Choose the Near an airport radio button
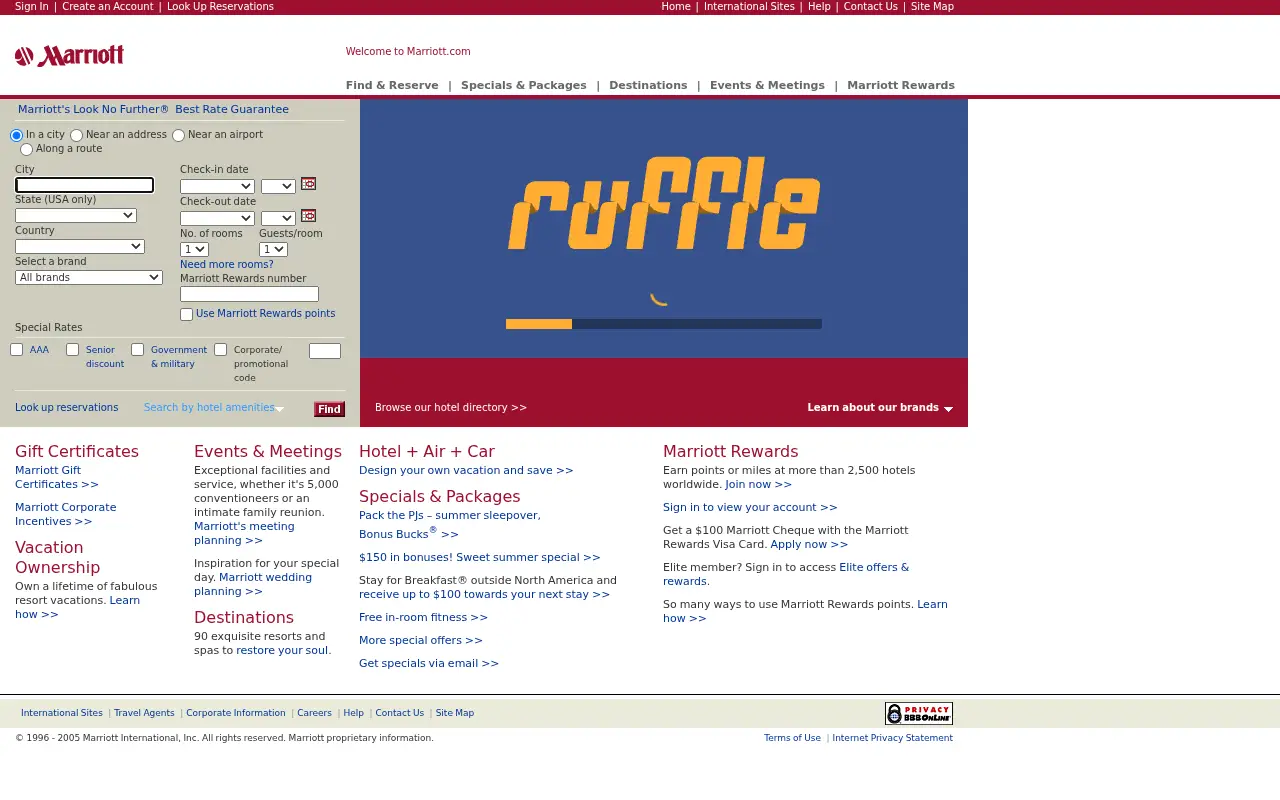This screenshot has height=800, width=1280. pyautogui.click(x=179, y=135)
